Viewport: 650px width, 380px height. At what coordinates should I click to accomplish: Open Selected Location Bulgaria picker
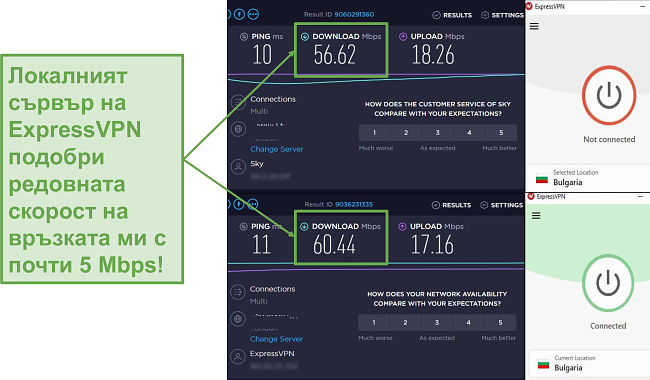(588, 178)
